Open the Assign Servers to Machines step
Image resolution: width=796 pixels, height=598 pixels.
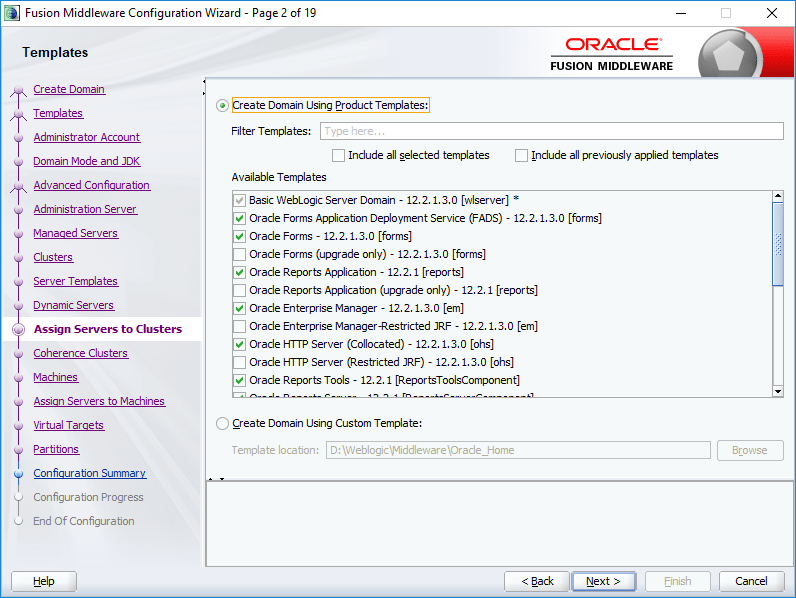pos(99,401)
